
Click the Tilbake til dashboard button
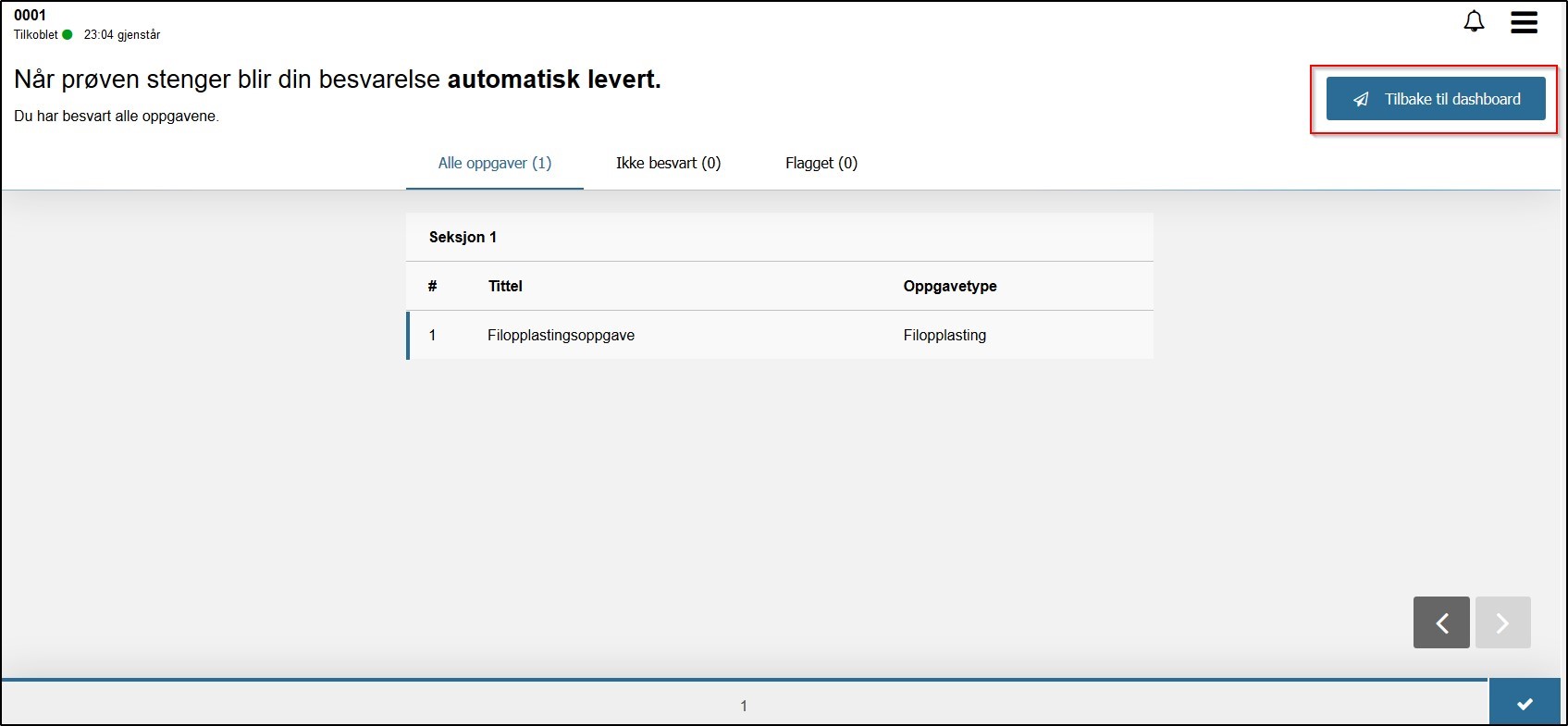[1436, 99]
